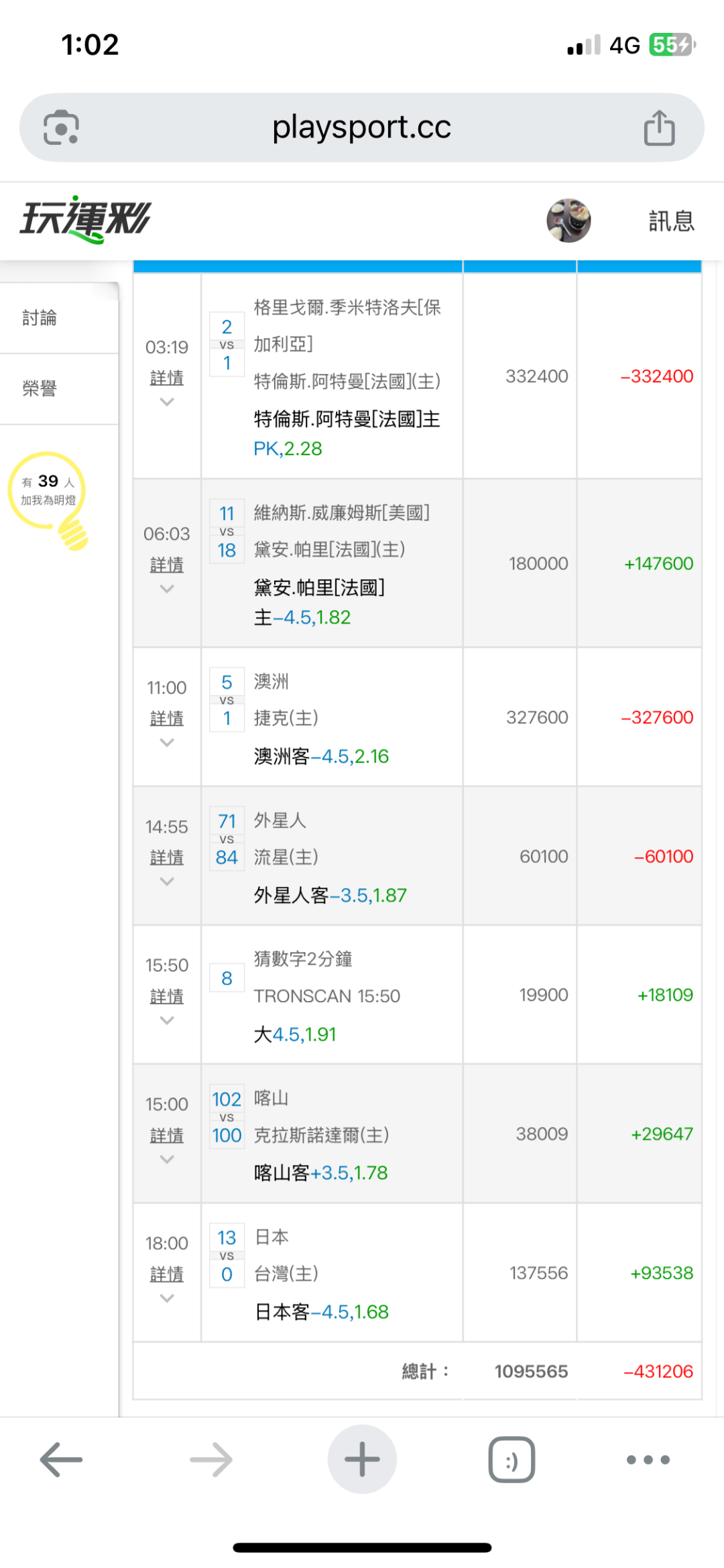Tap the camera search icon in address bar
This screenshot has height=1568, width=724.
point(61,127)
